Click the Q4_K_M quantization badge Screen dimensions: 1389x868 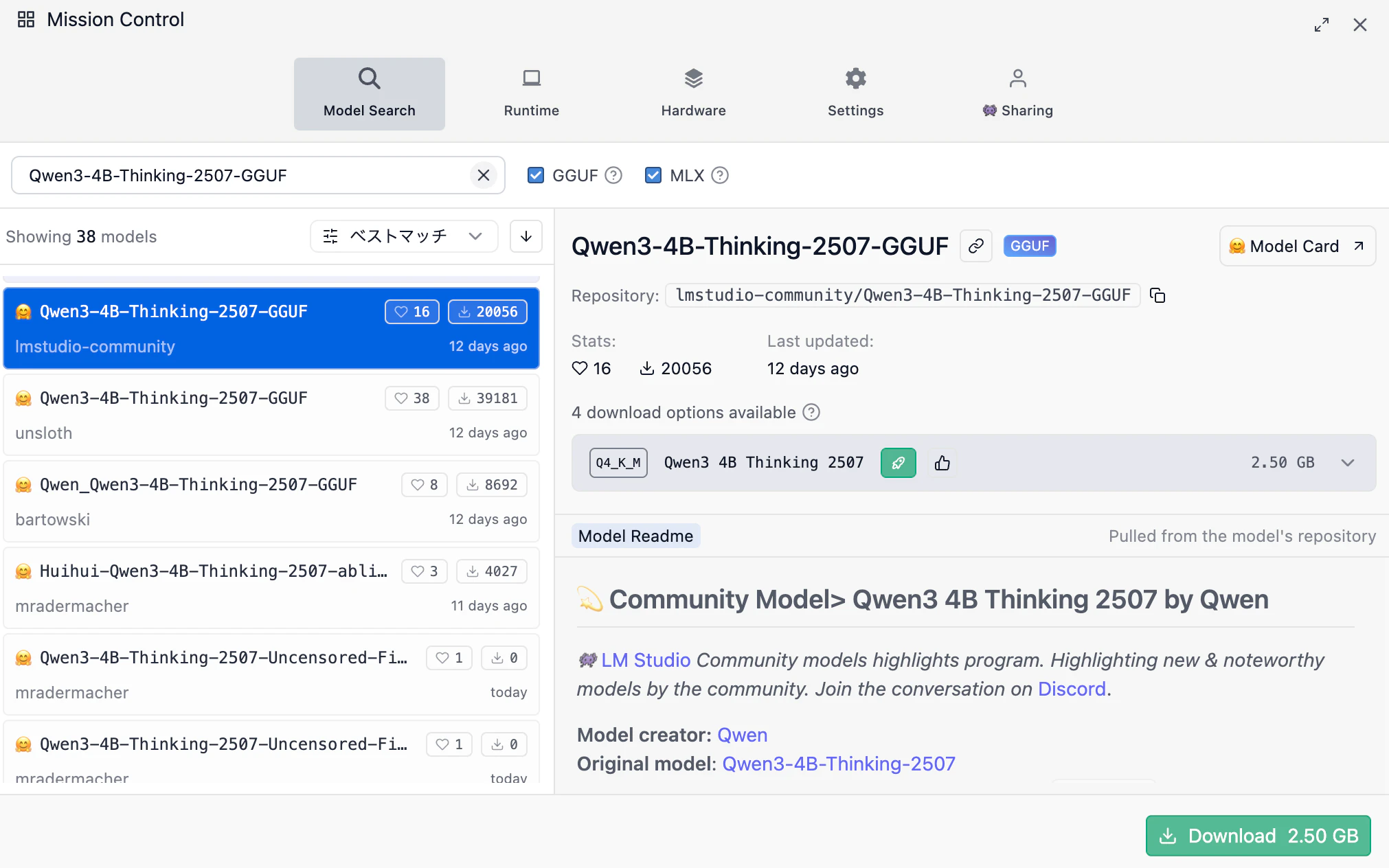tap(618, 463)
